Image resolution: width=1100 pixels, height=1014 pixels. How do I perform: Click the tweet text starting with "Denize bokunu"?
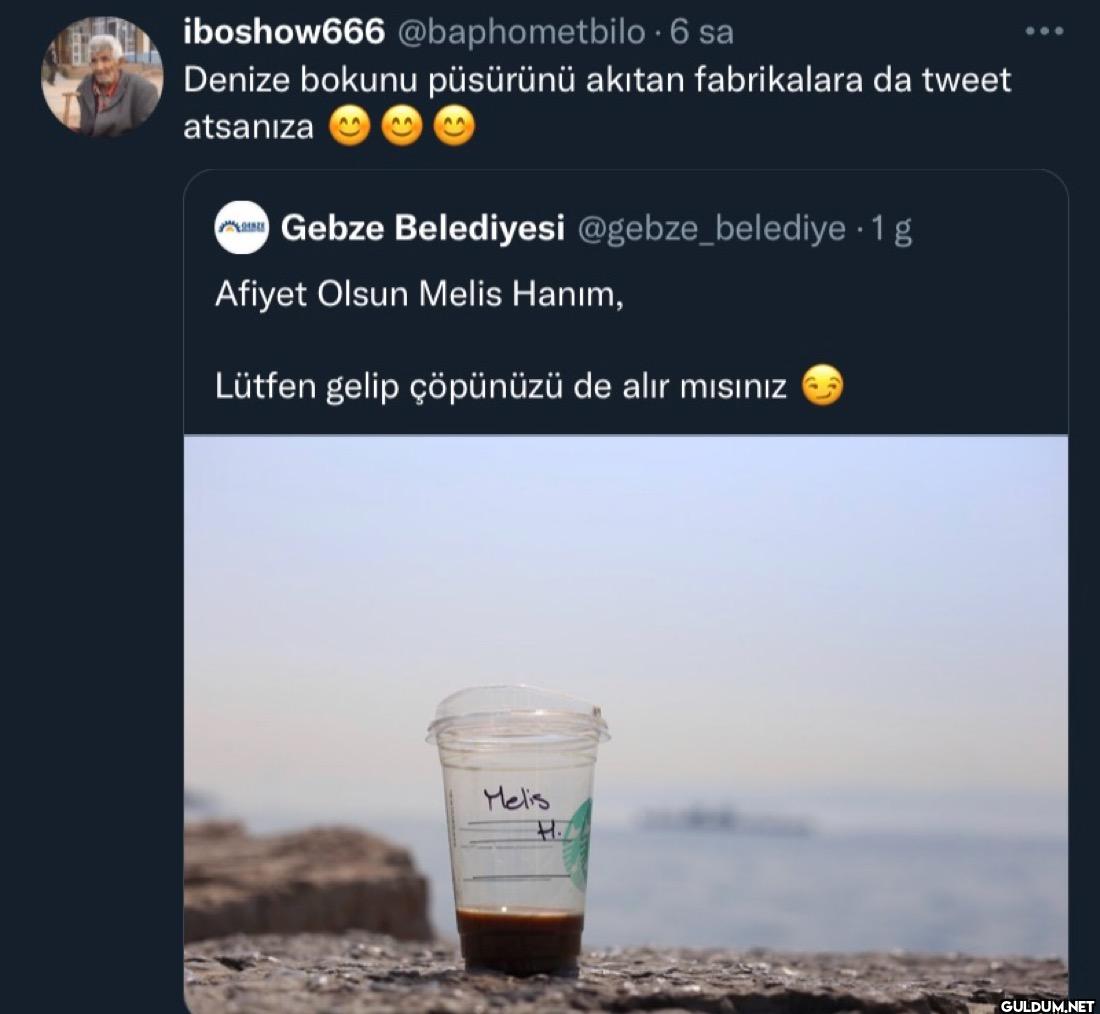click(x=597, y=80)
